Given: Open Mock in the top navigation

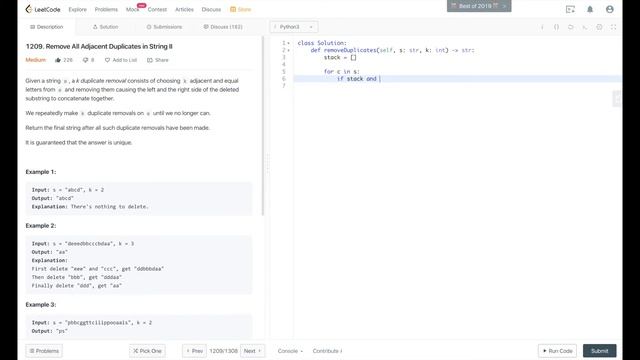Looking at the screenshot, I should tap(132, 9).
